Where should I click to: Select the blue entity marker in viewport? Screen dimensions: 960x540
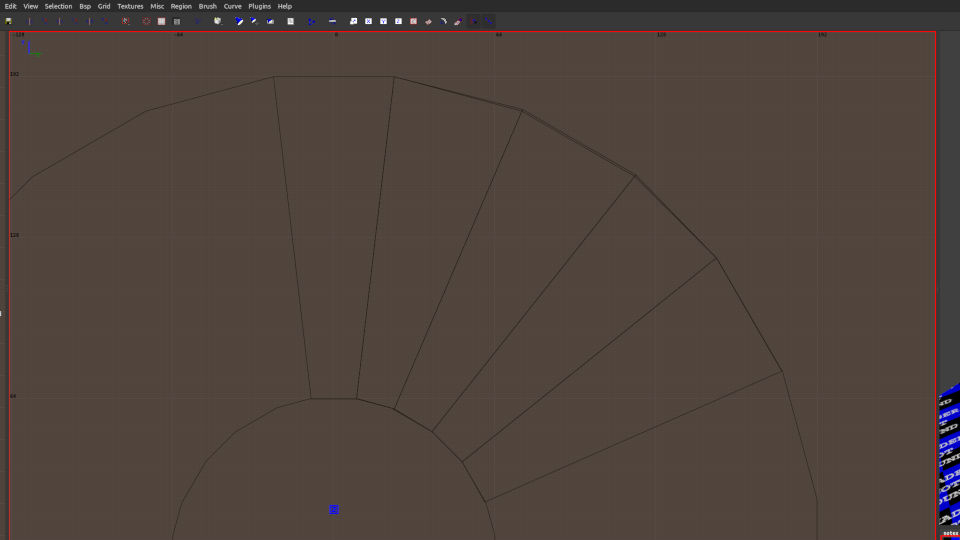(x=334, y=509)
